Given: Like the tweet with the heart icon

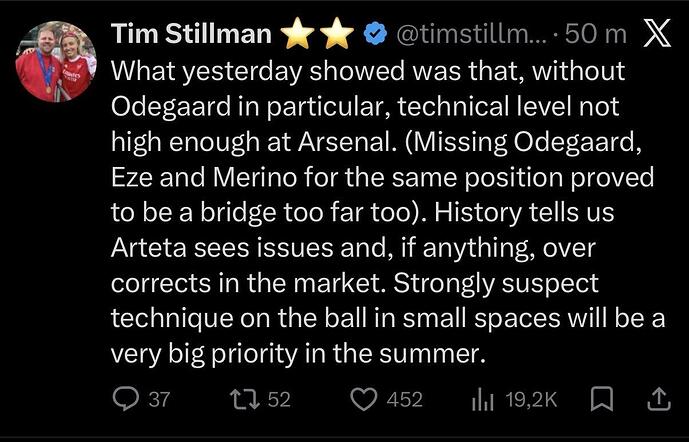Looking at the screenshot, I should (x=362, y=400).
